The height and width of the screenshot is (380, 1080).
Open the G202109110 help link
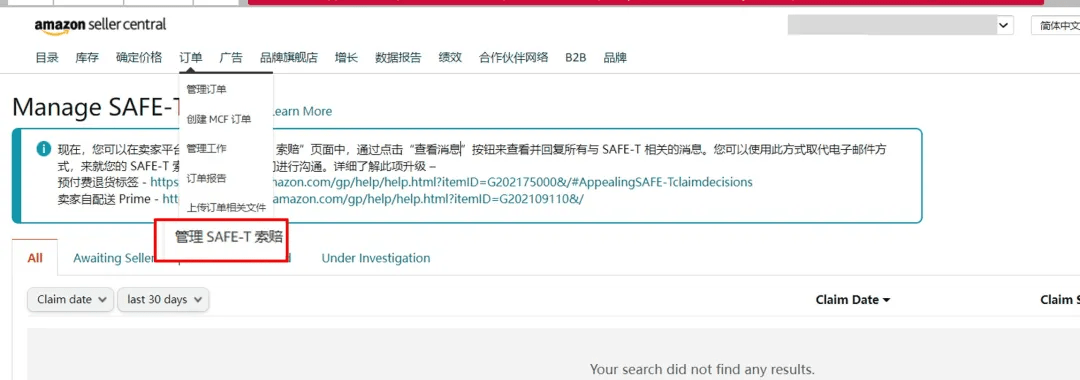428,199
